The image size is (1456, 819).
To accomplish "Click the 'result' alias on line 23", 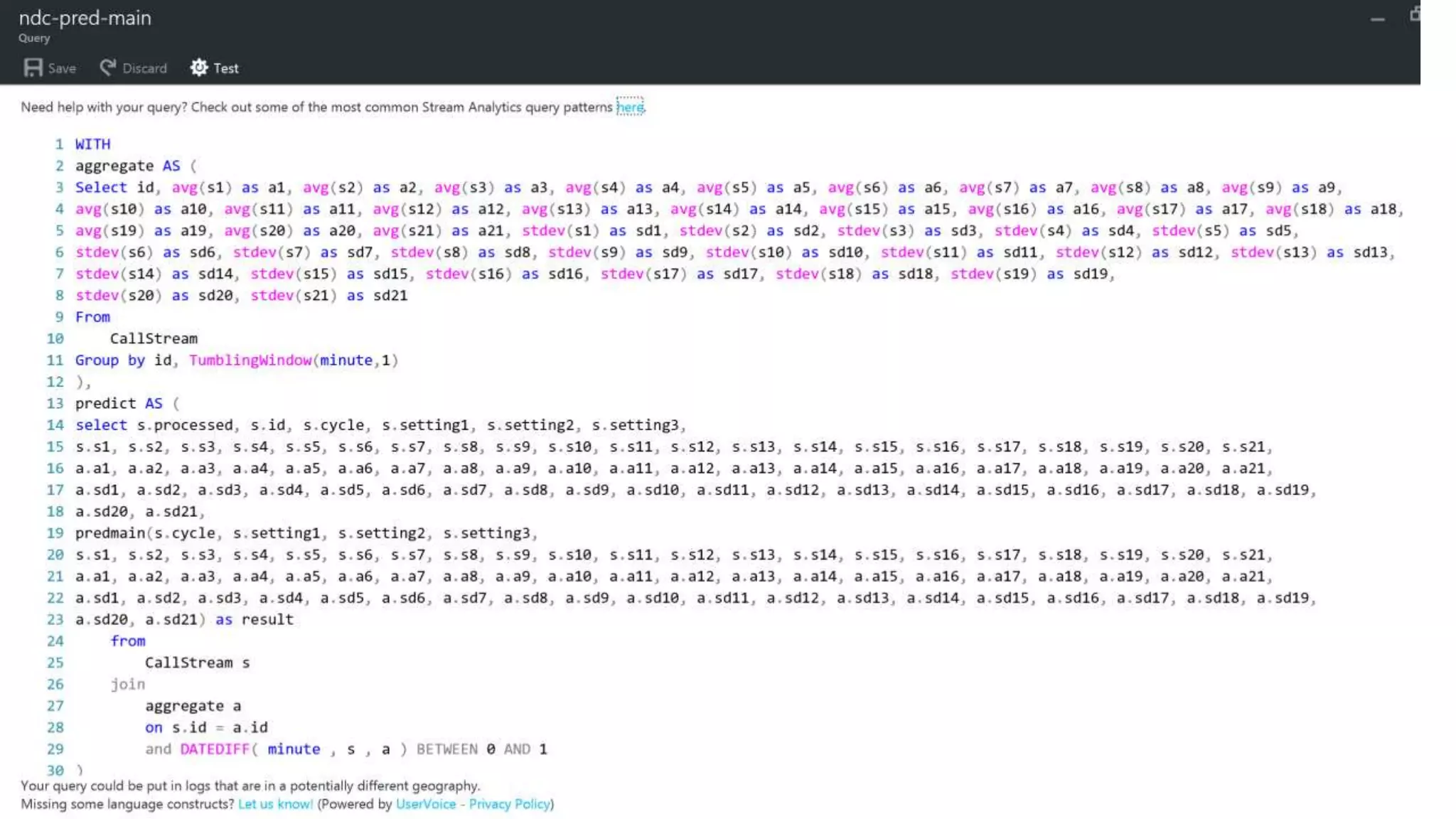I will pyautogui.click(x=267, y=620).
